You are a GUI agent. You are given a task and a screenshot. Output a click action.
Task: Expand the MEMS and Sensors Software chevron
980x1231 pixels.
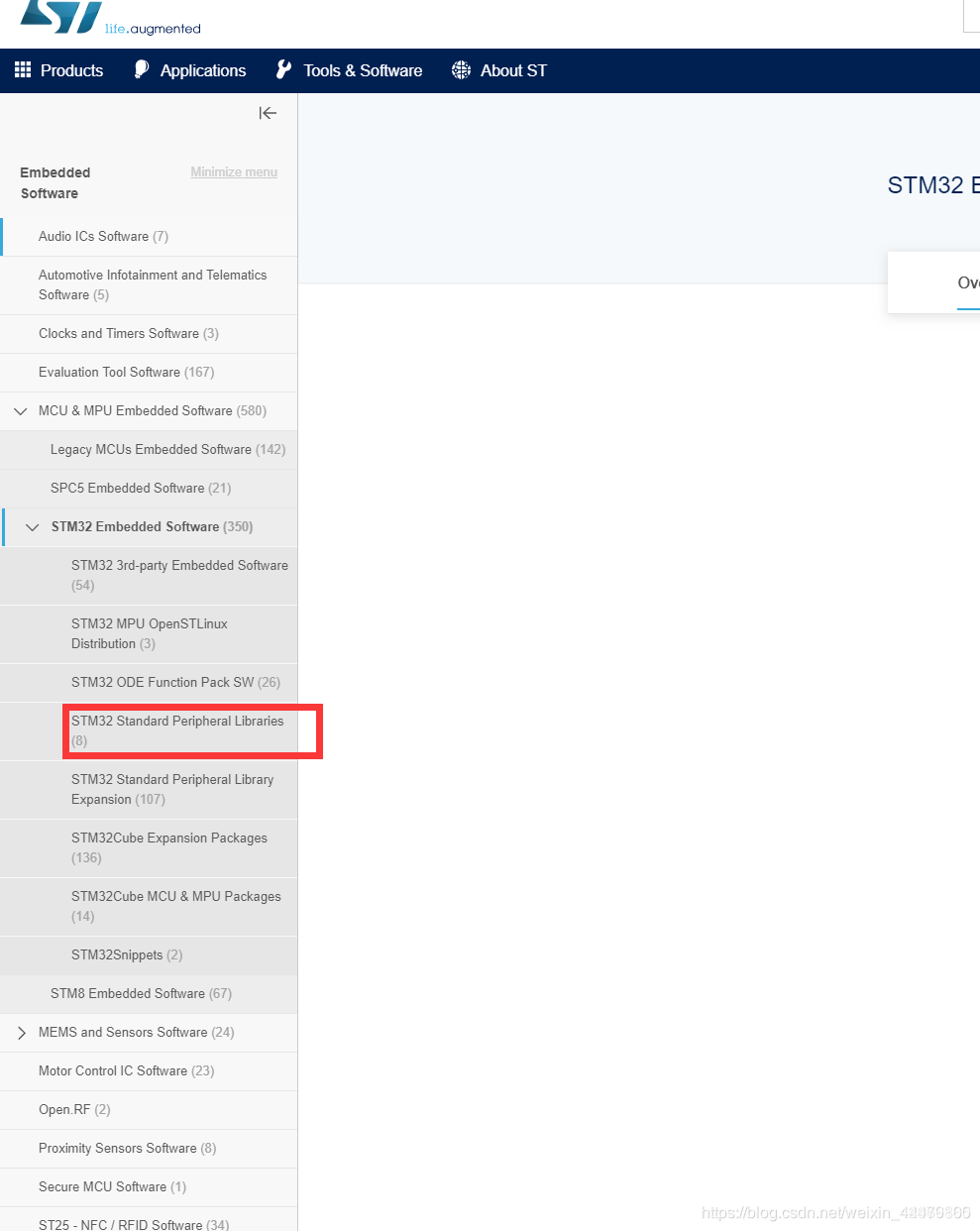click(21, 1033)
